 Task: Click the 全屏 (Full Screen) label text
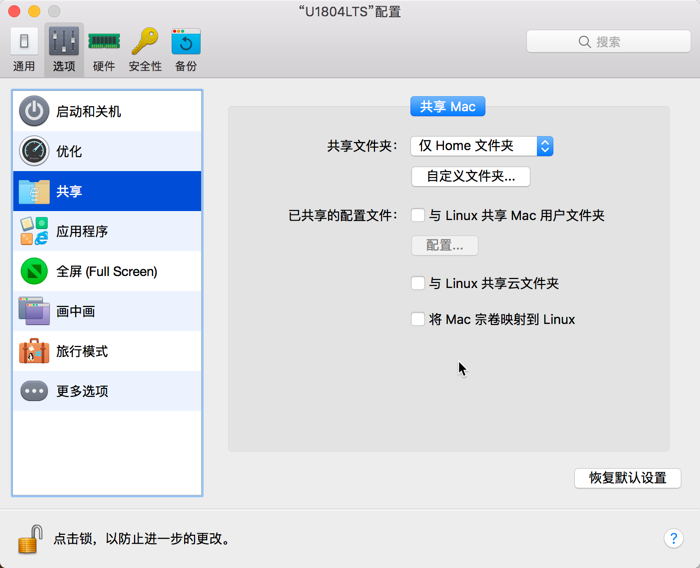point(107,271)
